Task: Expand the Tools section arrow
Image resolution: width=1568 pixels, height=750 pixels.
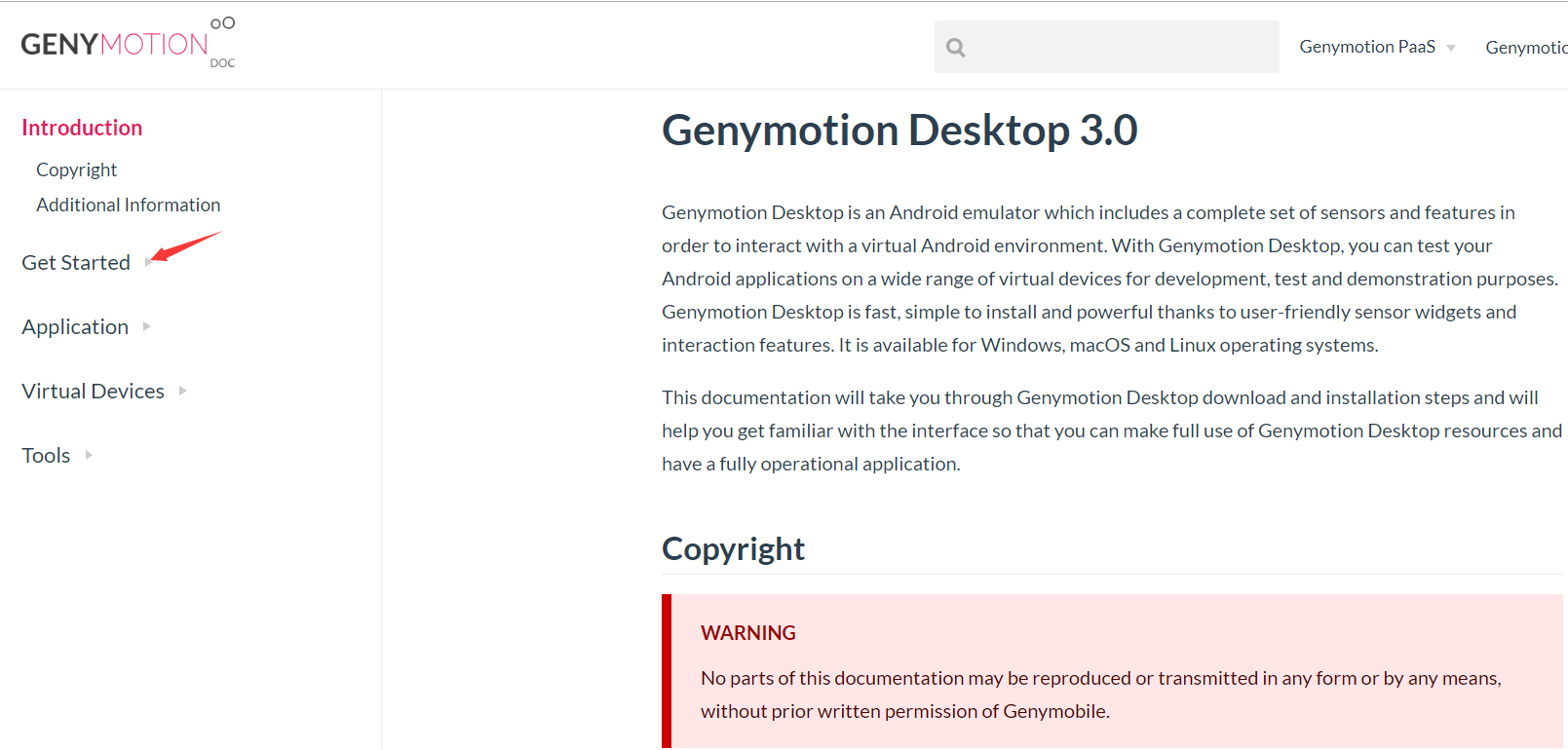Action: (89, 455)
